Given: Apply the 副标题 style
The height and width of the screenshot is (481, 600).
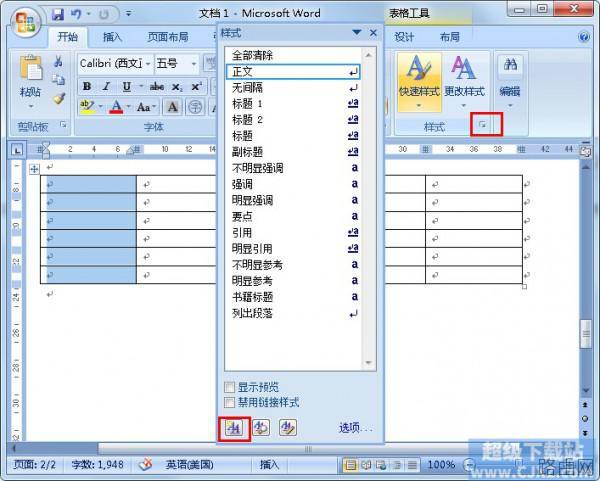Looking at the screenshot, I should pyautogui.click(x=293, y=152).
